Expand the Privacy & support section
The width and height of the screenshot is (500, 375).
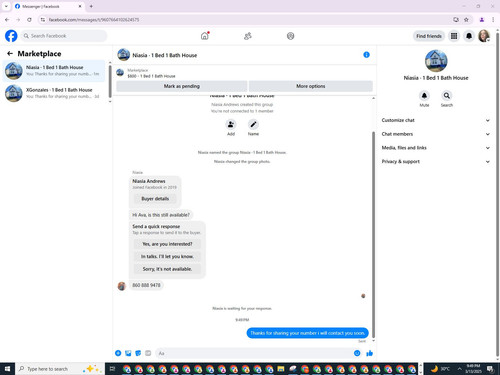(x=436, y=161)
